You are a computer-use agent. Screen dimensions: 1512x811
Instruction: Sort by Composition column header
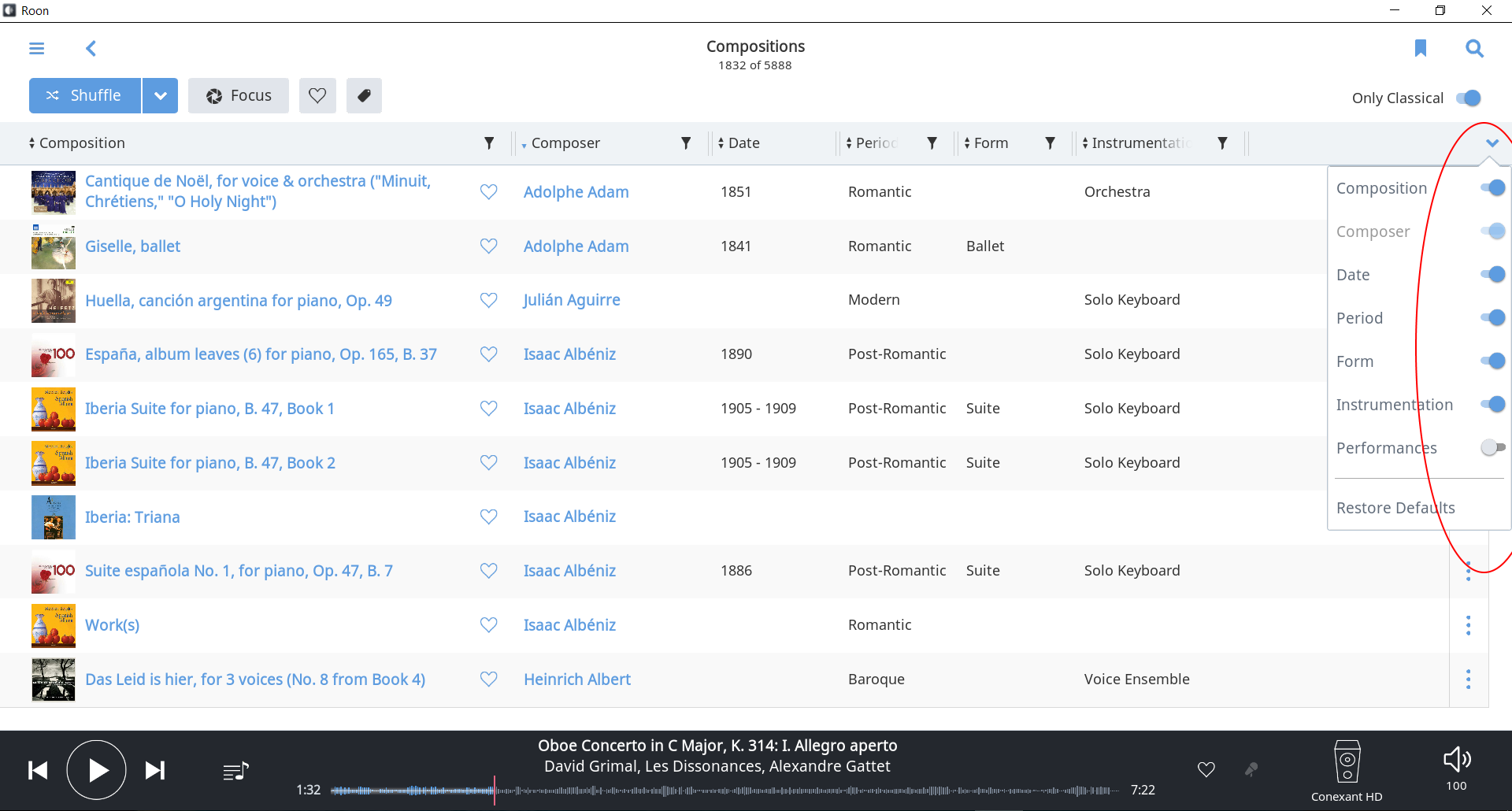(x=77, y=143)
